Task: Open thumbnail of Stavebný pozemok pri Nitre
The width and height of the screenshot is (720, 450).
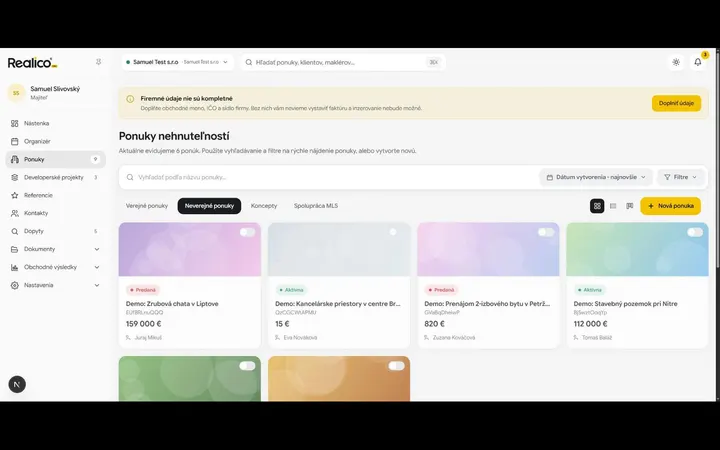Action: pos(637,249)
